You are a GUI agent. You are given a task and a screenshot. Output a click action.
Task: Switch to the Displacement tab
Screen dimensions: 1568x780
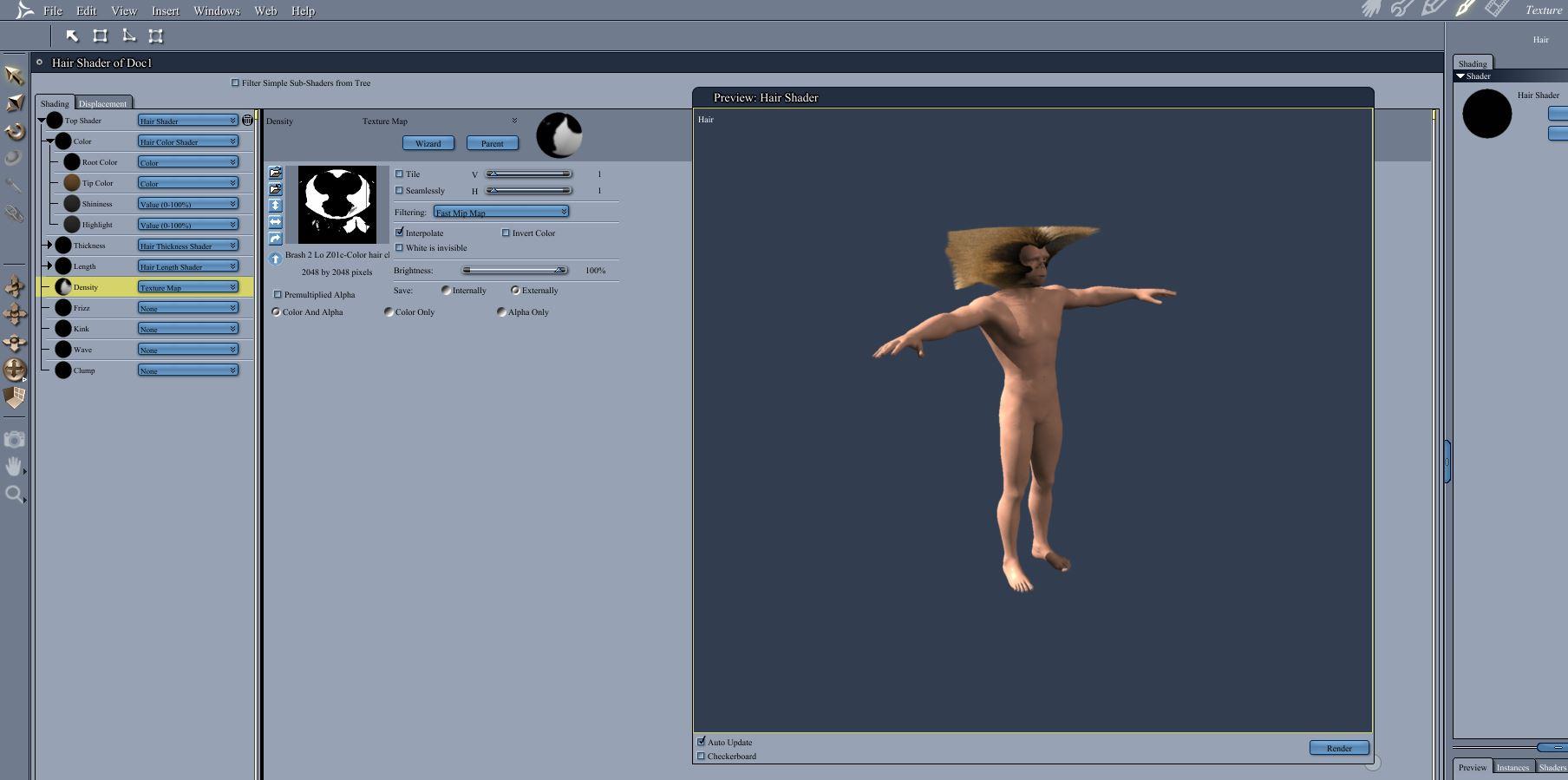[x=102, y=103]
